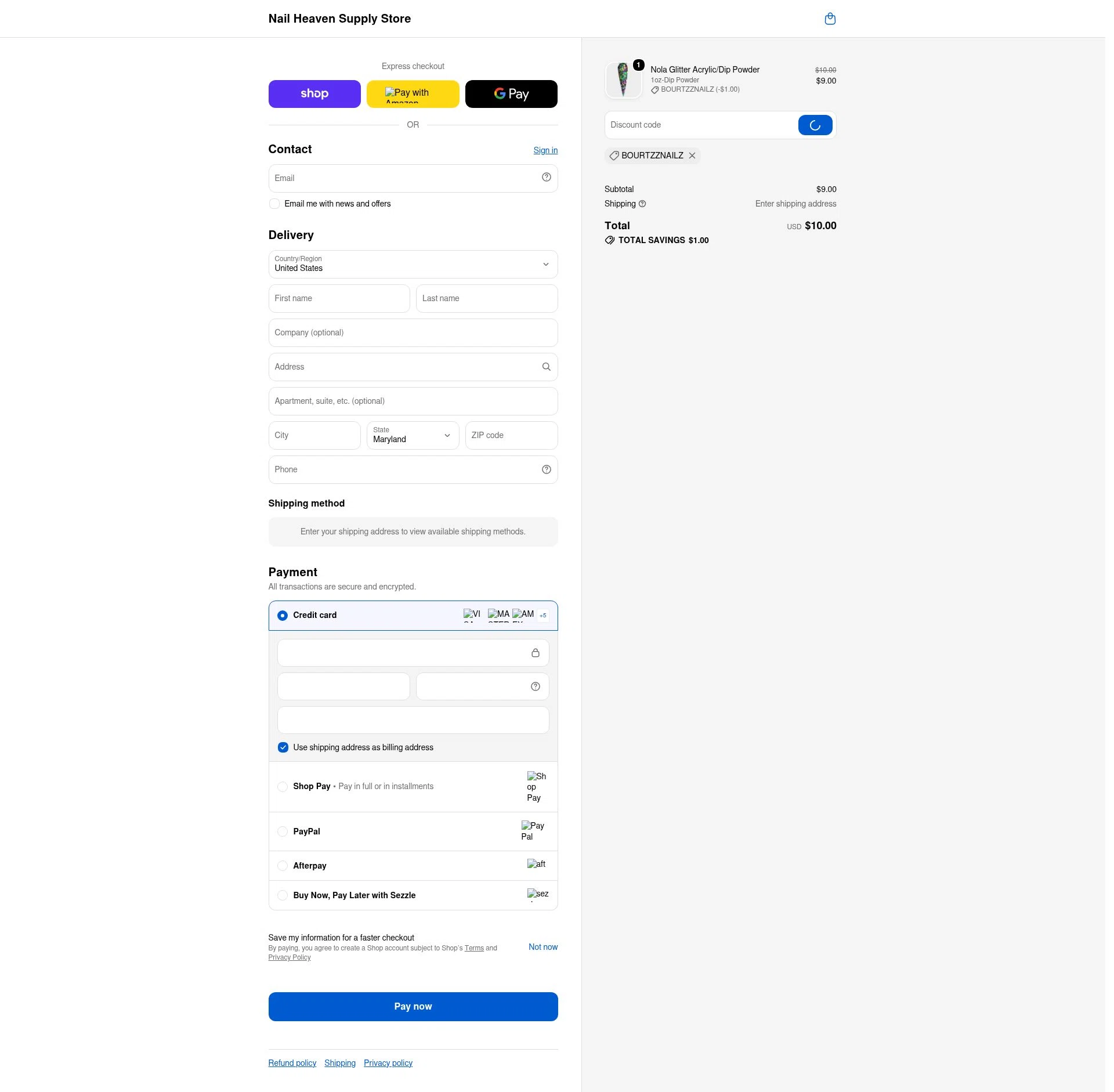Click the Discount code input field
The width and height of the screenshot is (1114, 1092).
point(701,125)
